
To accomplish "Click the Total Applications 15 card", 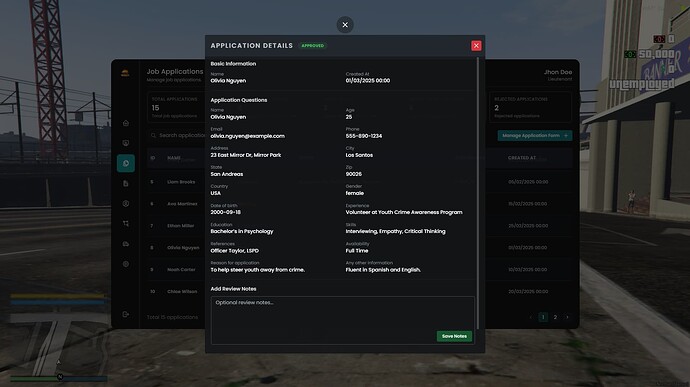I will point(176,107).
